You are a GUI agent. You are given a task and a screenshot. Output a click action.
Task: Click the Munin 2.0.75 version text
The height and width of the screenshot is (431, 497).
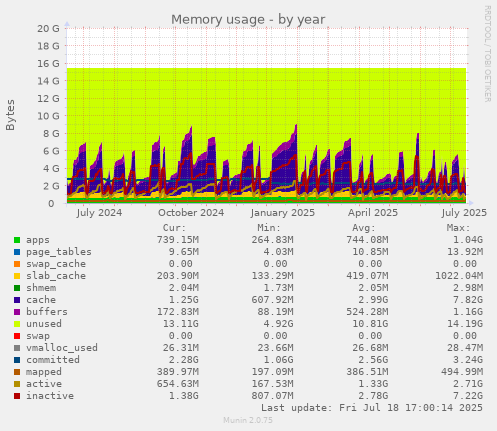248,420
